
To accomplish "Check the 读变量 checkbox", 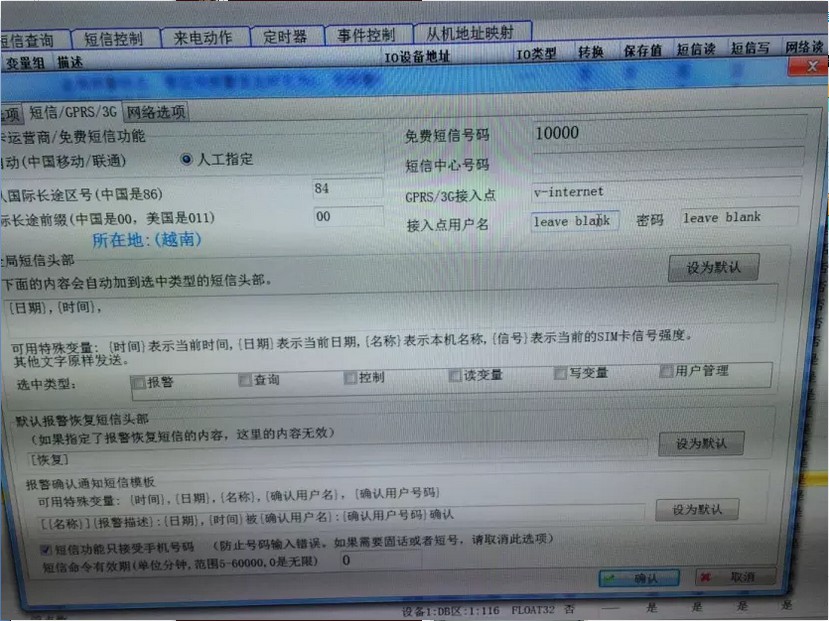I will coord(455,376).
